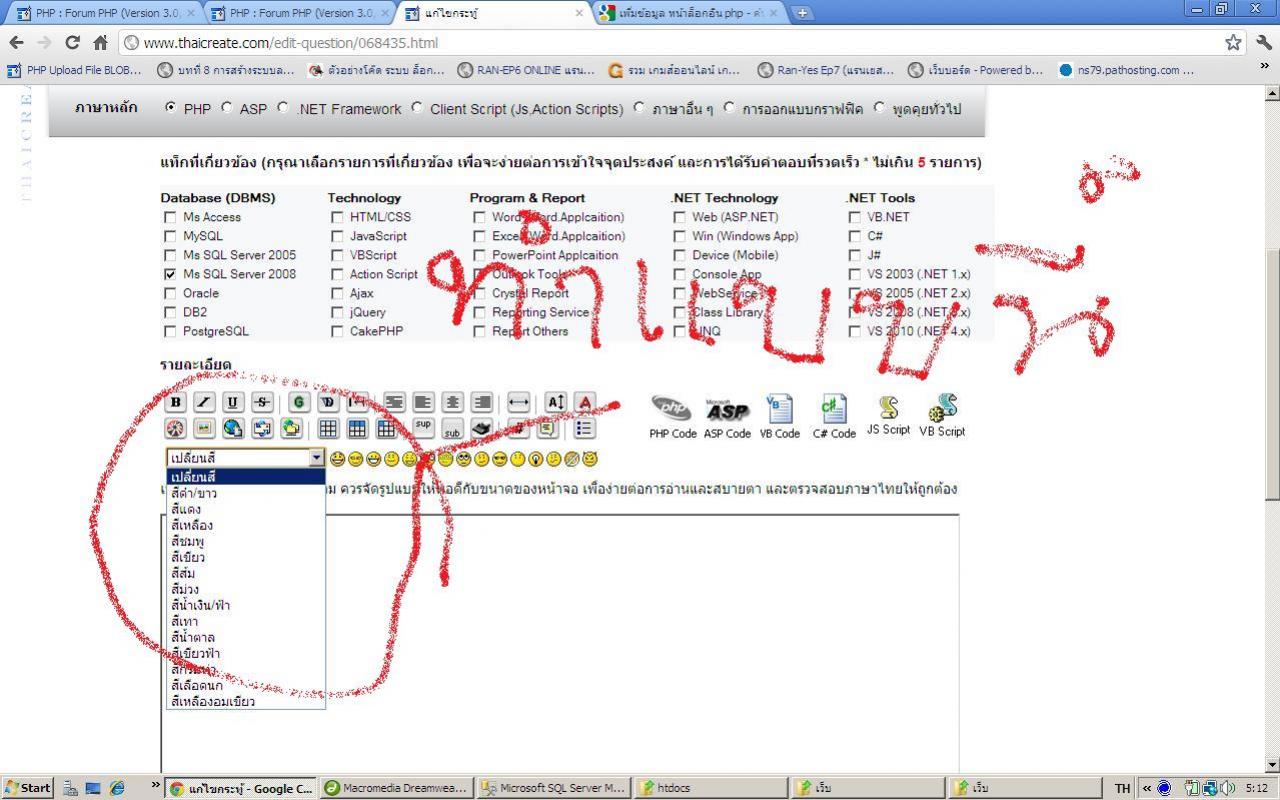
Task: Check the PostgreSQL checkbox
Action: pyautogui.click(x=170, y=331)
